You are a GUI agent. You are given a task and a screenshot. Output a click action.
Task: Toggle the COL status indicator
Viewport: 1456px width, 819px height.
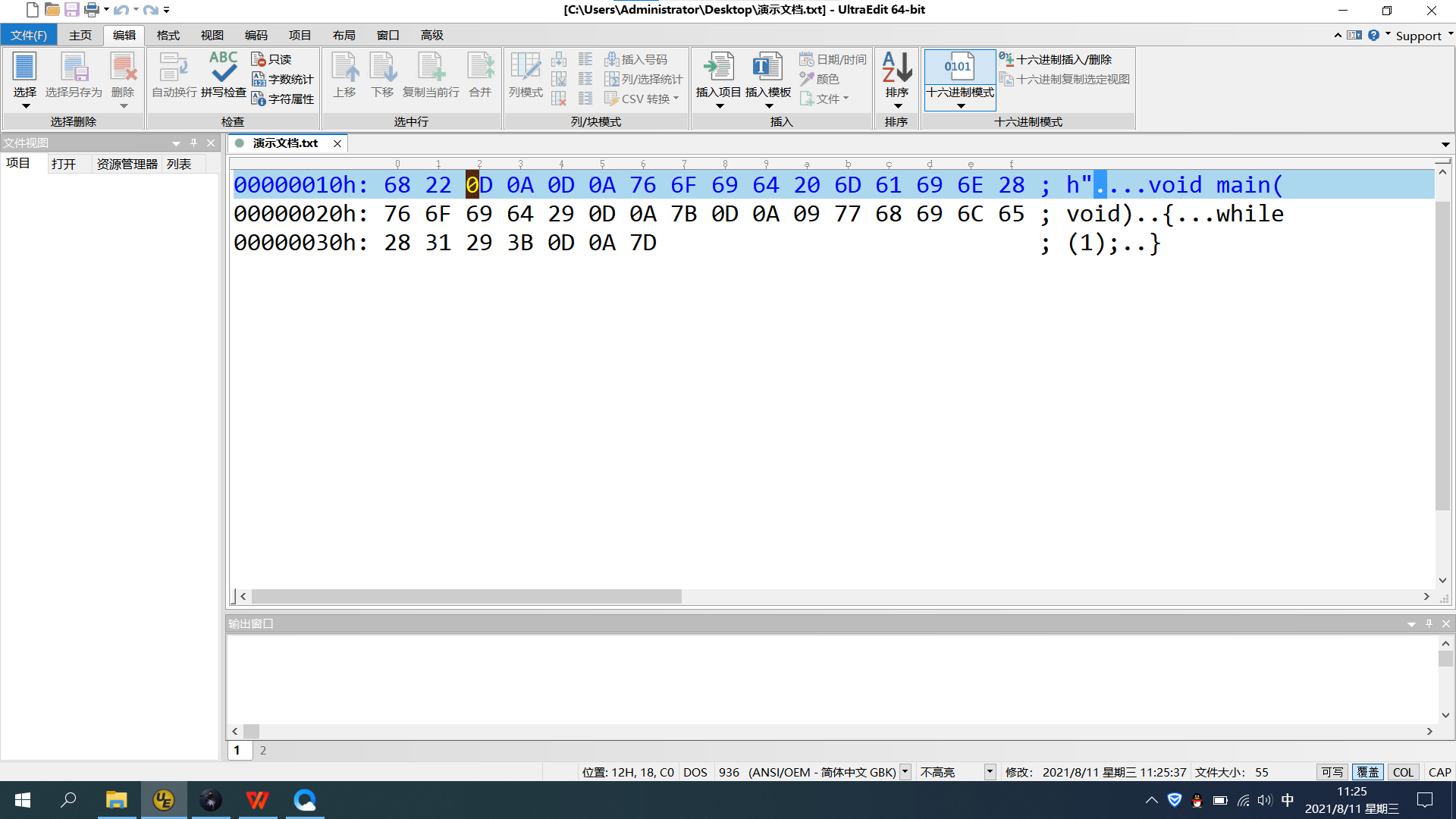[x=1403, y=772]
